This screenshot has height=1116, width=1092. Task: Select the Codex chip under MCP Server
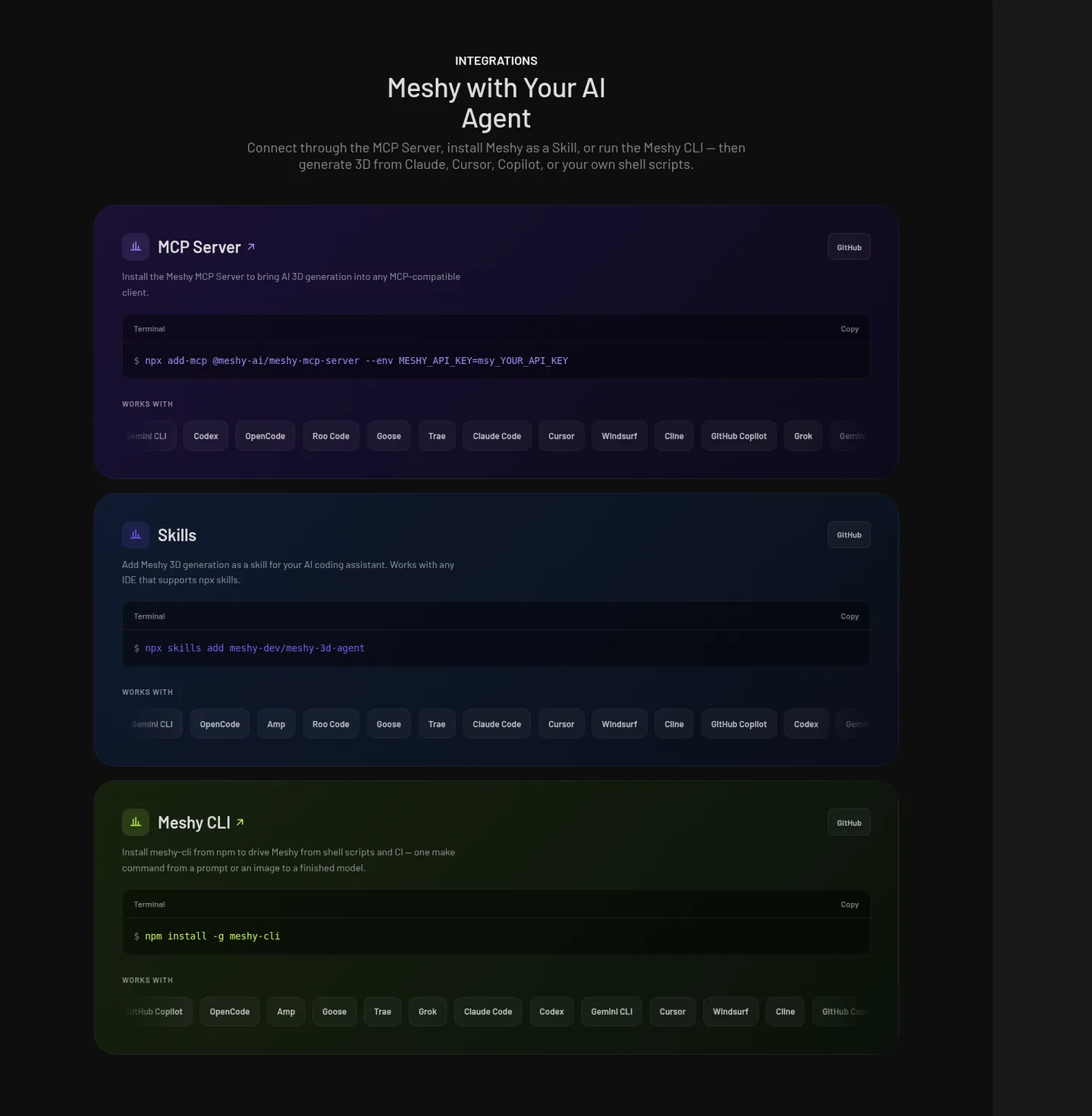pyautogui.click(x=206, y=436)
